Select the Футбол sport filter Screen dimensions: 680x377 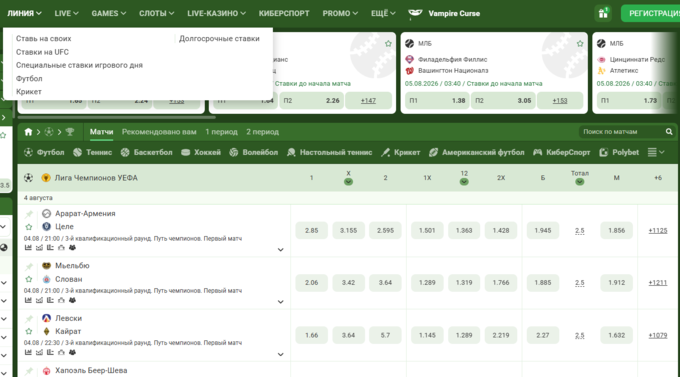coord(44,152)
